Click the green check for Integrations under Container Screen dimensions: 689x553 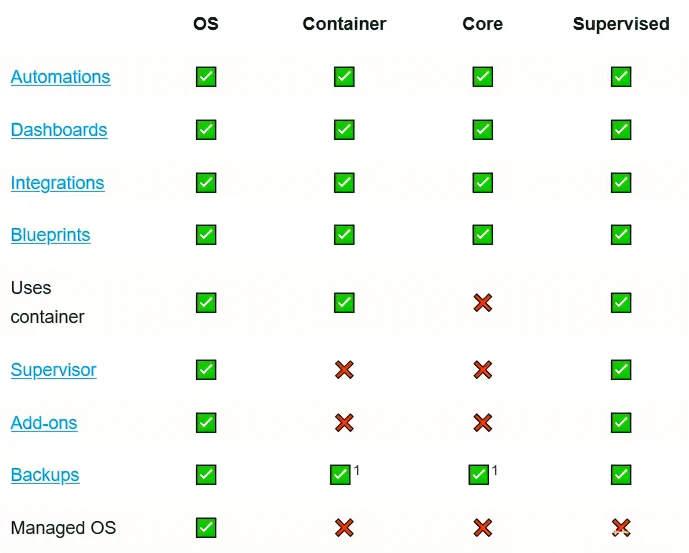[x=344, y=183]
